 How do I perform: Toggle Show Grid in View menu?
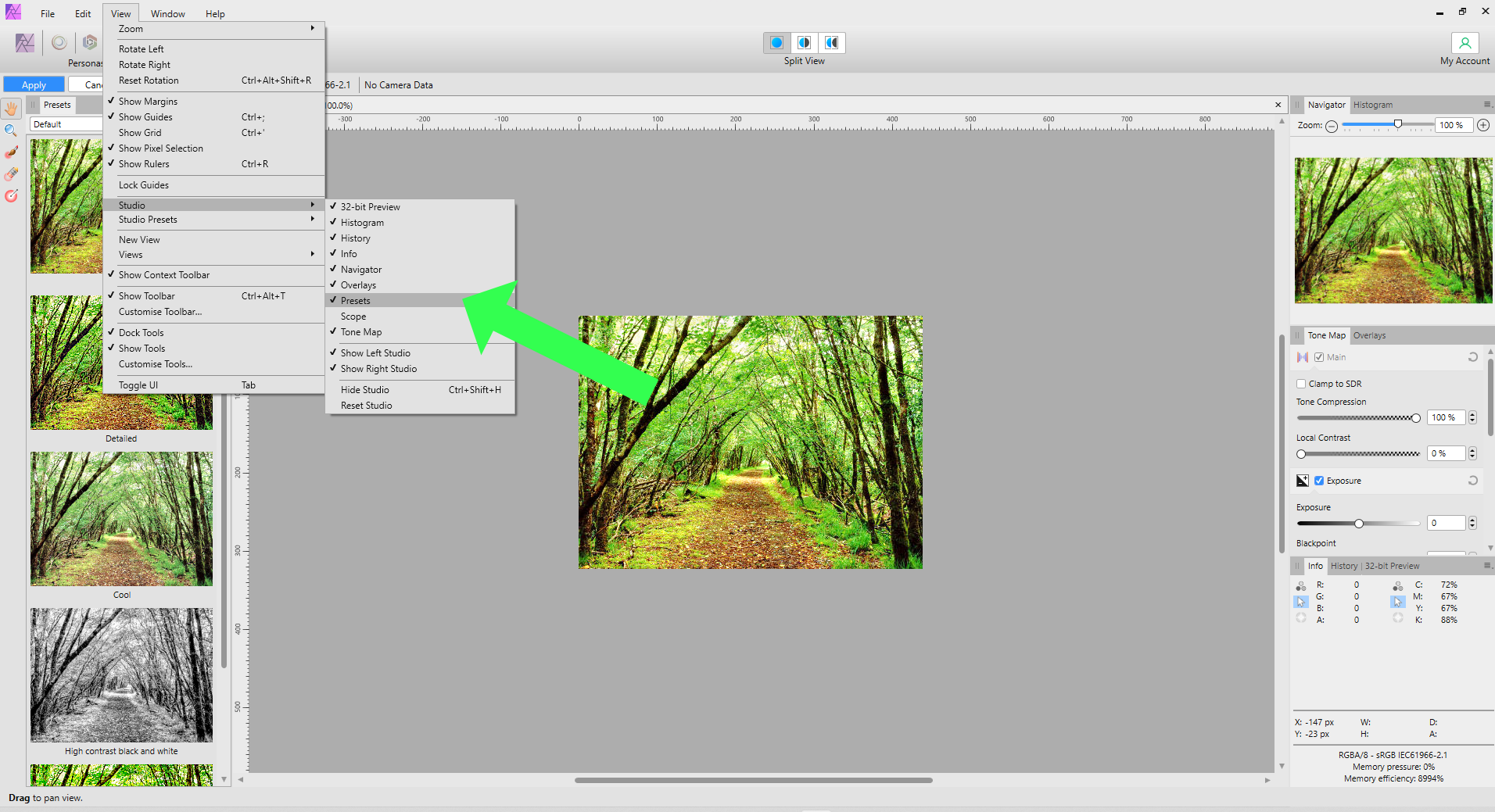(213, 133)
